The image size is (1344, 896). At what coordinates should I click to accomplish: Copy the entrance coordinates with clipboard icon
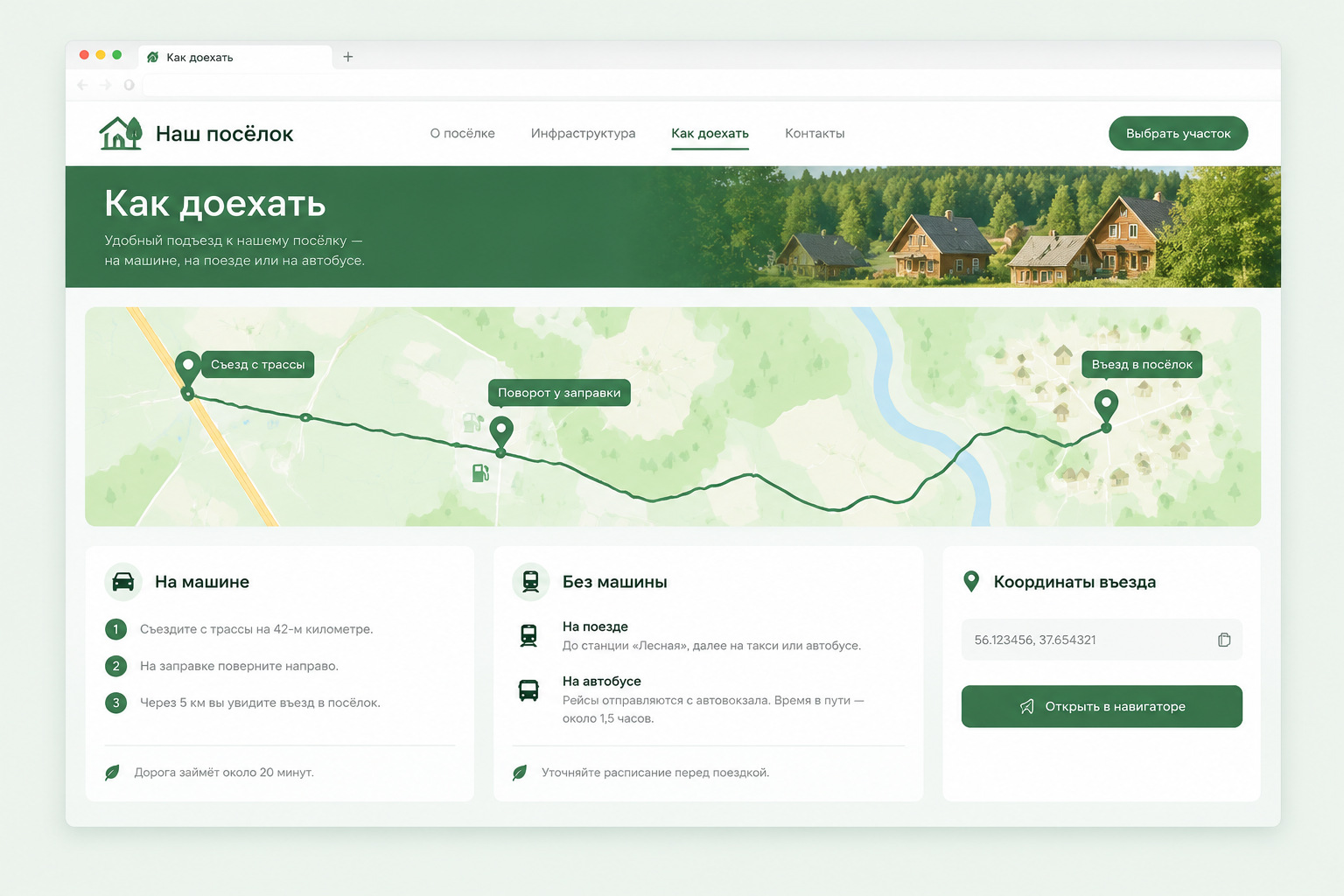pos(1224,640)
